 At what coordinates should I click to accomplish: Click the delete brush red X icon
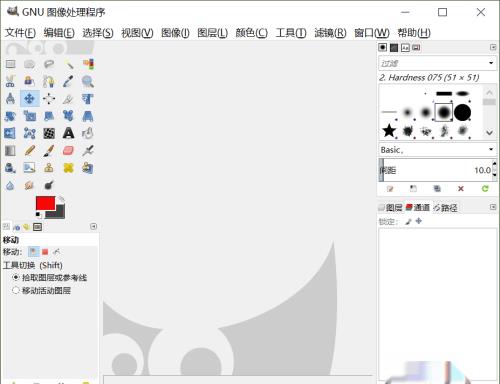(461, 189)
